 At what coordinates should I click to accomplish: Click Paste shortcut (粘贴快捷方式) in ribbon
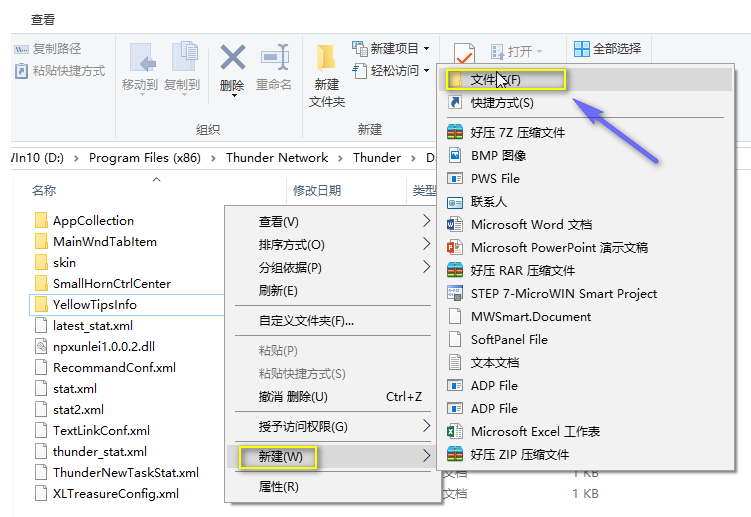(x=60, y=71)
